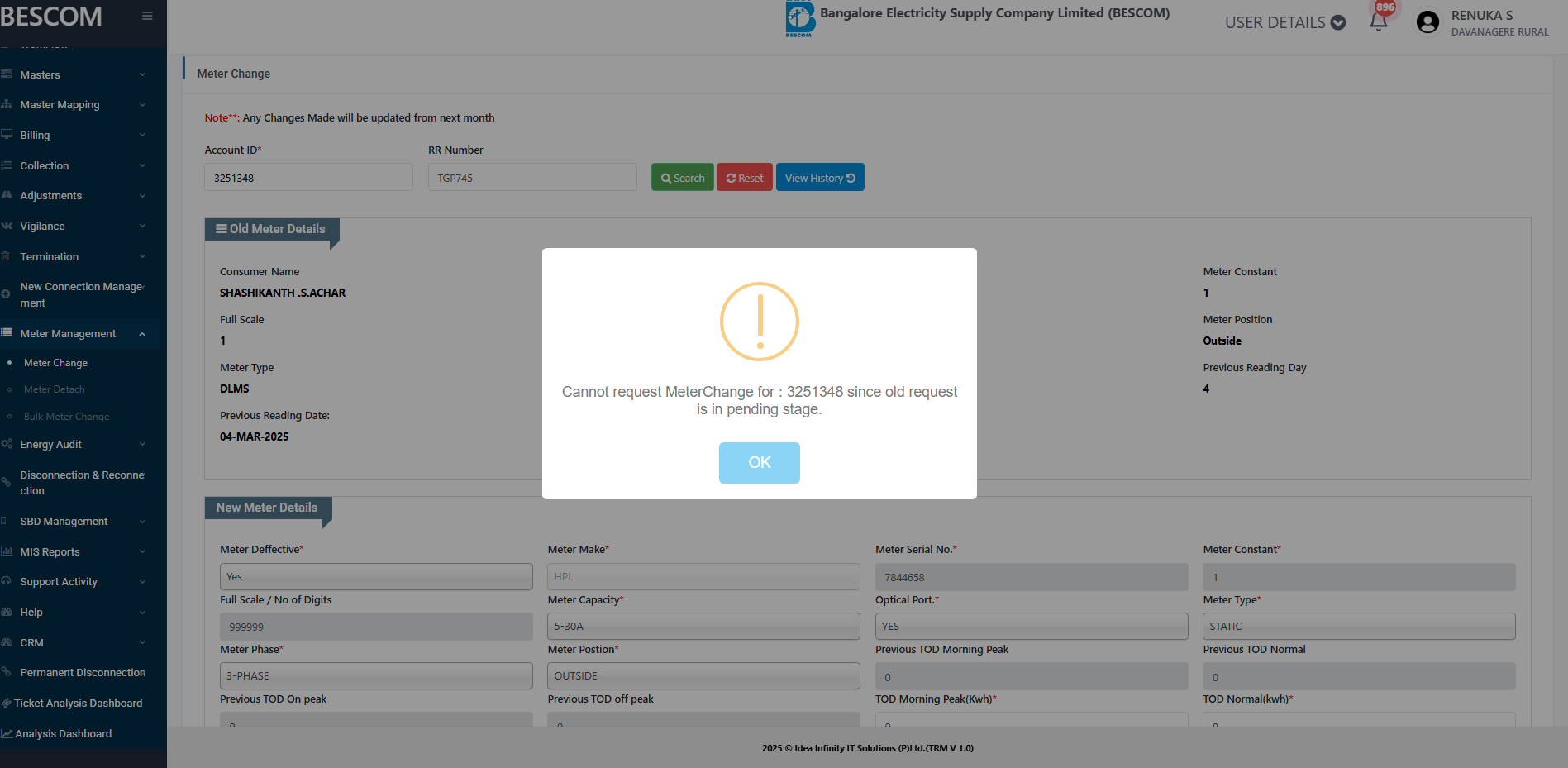Open View History
This screenshot has width=1568, height=768.
pyautogui.click(x=820, y=178)
